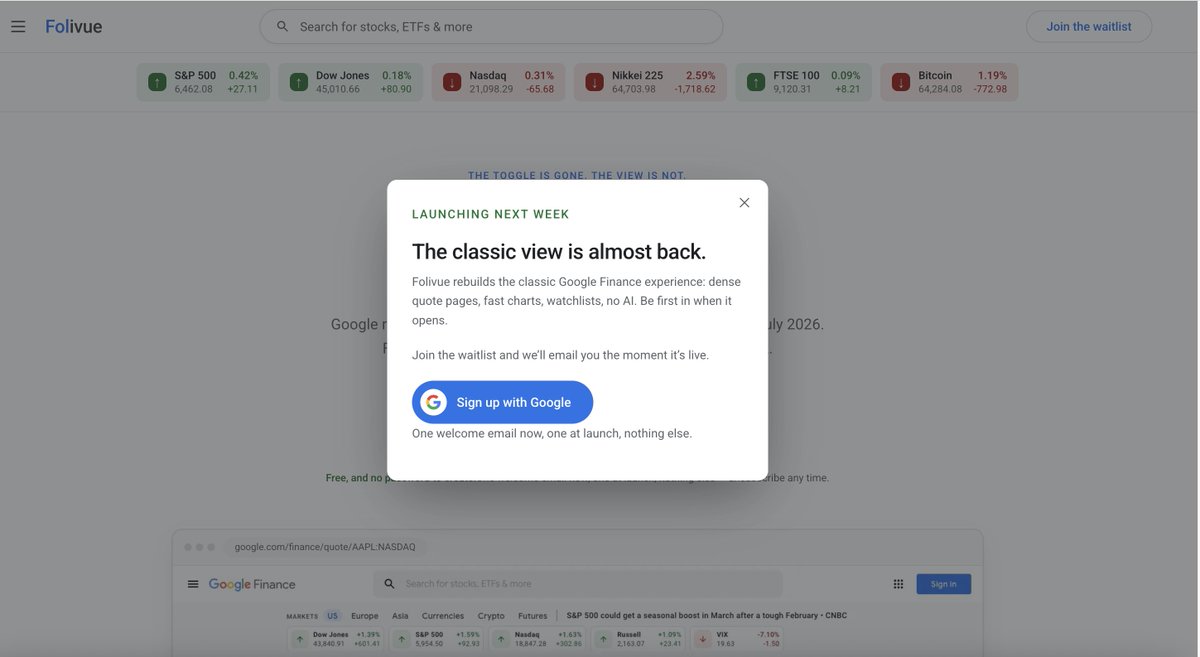The height and width of the screenshot is (657, 1200).
Task: Click the top search magnifier icon
Action: pos(282,26)
